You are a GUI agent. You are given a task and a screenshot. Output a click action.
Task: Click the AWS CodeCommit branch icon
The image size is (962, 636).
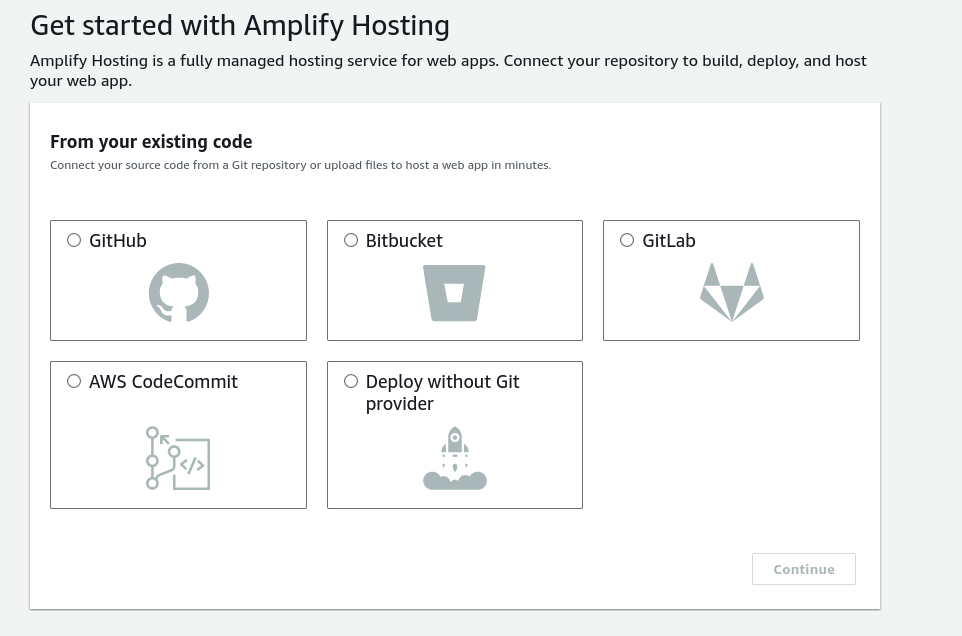pyautogui.click(x=178, y=458)
